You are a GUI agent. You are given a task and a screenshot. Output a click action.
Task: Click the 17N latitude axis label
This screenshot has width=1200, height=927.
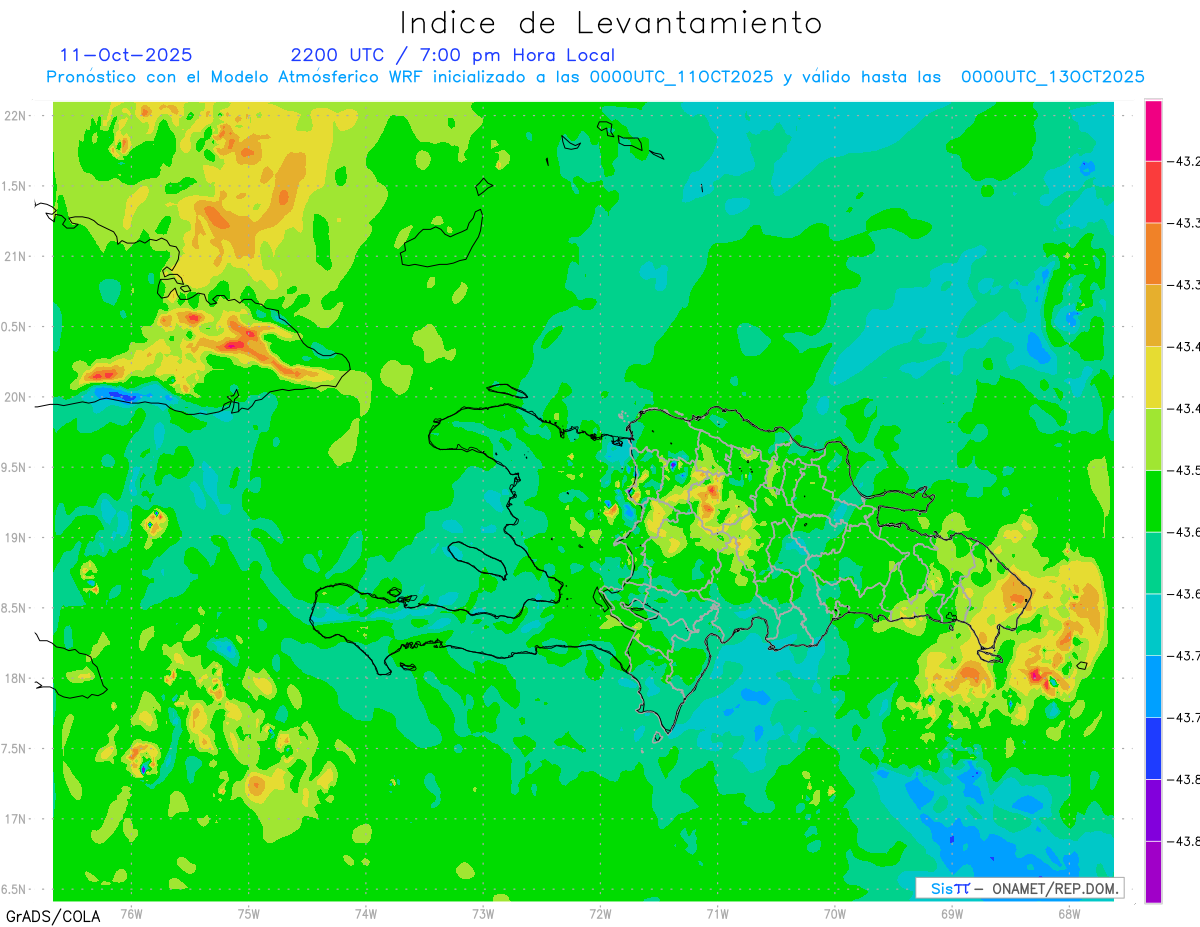(16, 819)
